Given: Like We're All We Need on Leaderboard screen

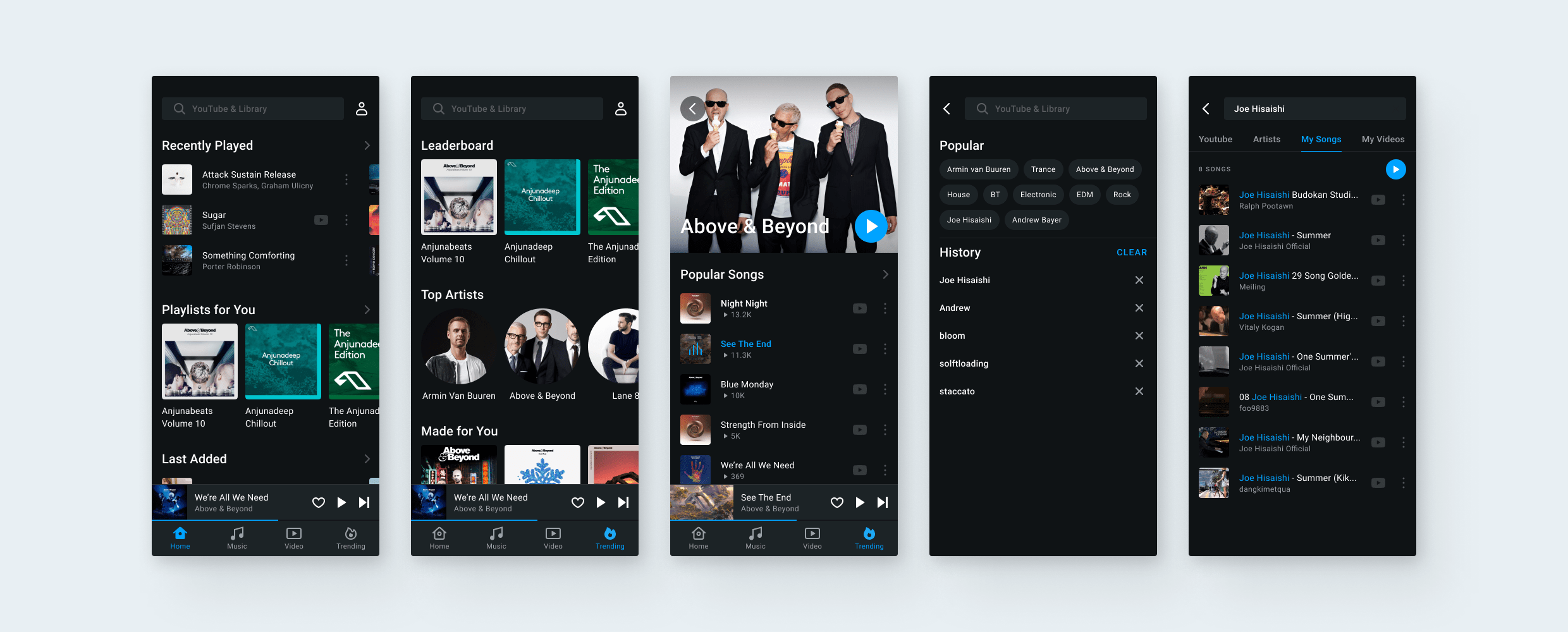Looking at the screenshot, I should click(x=578, y=502).
